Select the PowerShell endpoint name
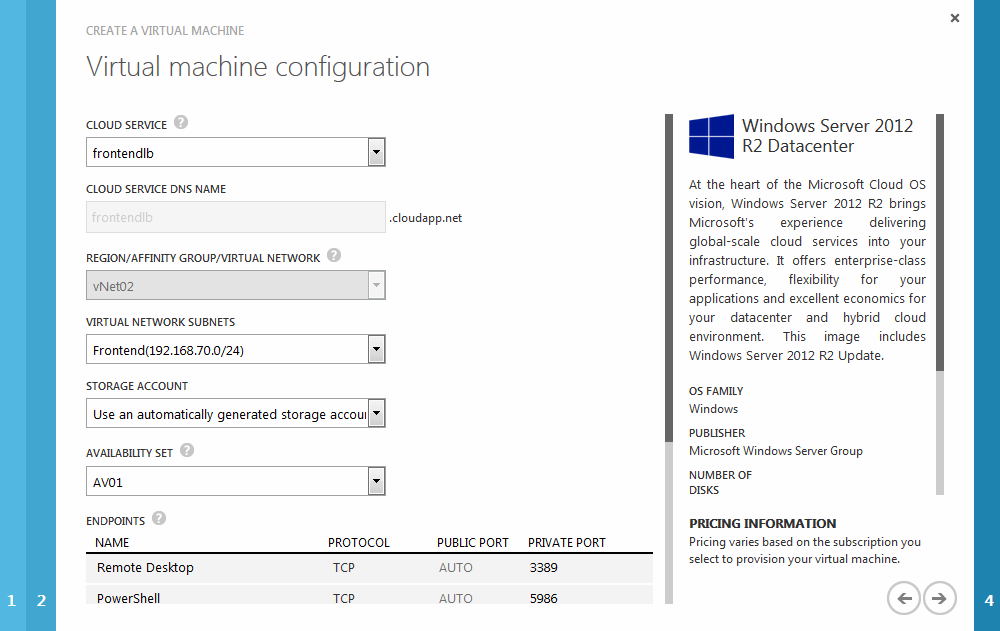The width and height of the screenshot is (1000, 631). coord(128,598)
